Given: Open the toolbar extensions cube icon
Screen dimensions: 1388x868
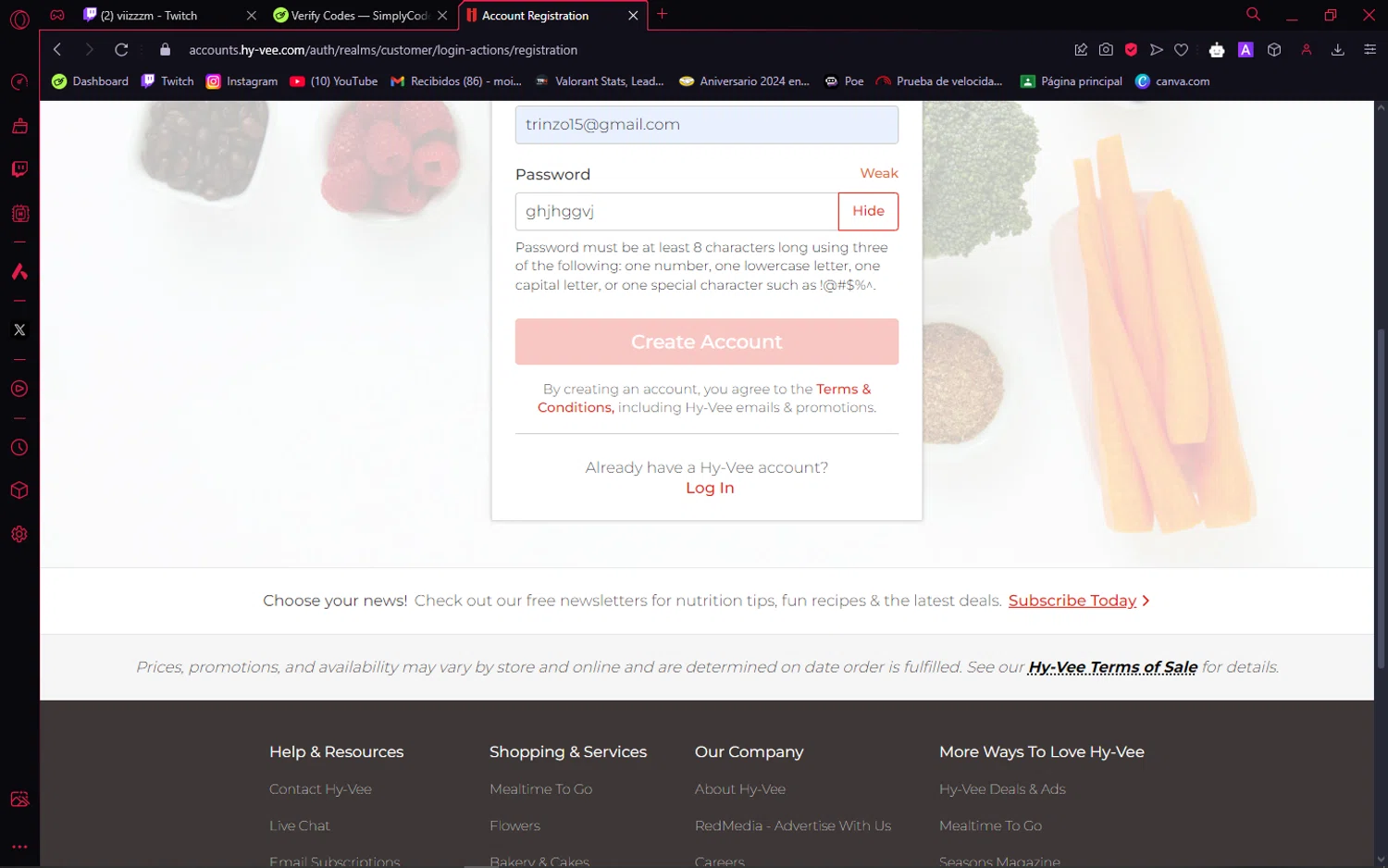Looking at the screenshot, I should (x=1274, y=50).
